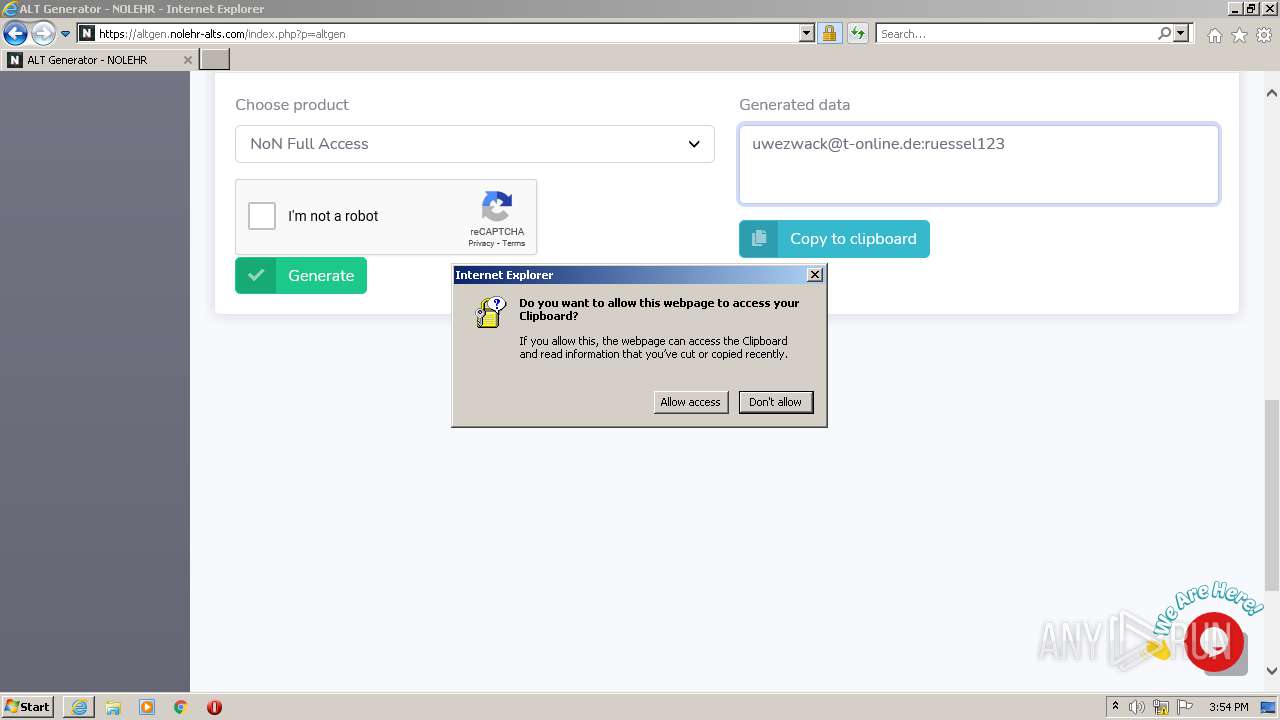Go forward with the browser Forward arrow
This screenshot has height=720, width=1280.
click(x=43, y=34)
